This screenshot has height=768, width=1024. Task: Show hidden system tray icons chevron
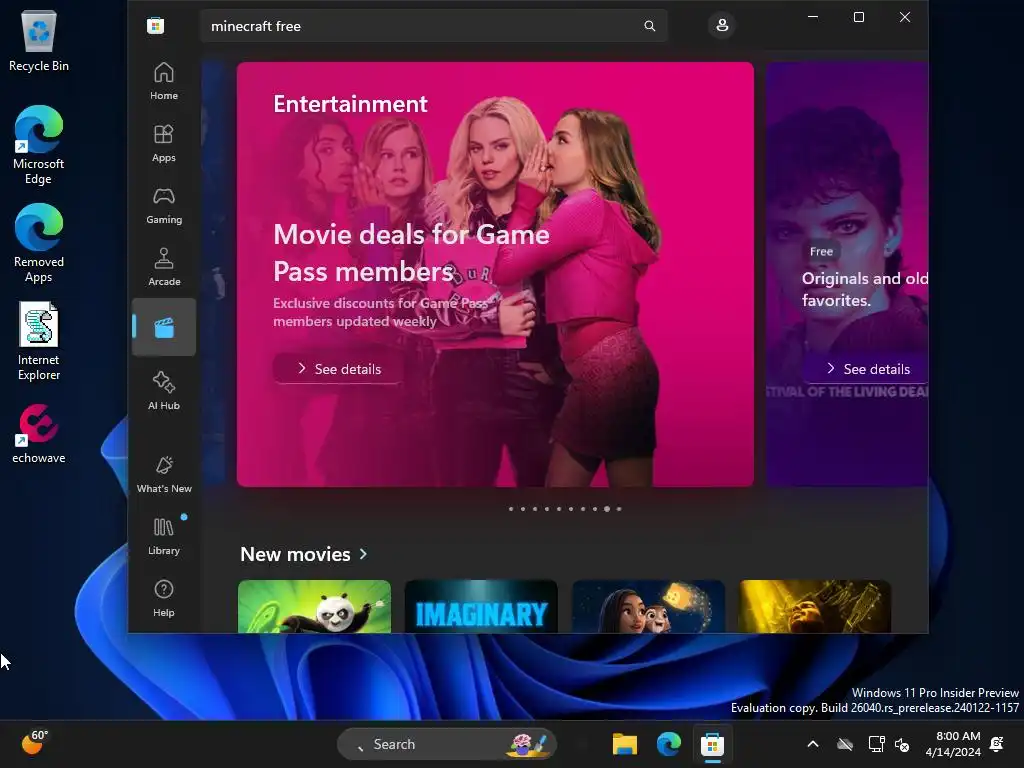(x=813, y=744)
